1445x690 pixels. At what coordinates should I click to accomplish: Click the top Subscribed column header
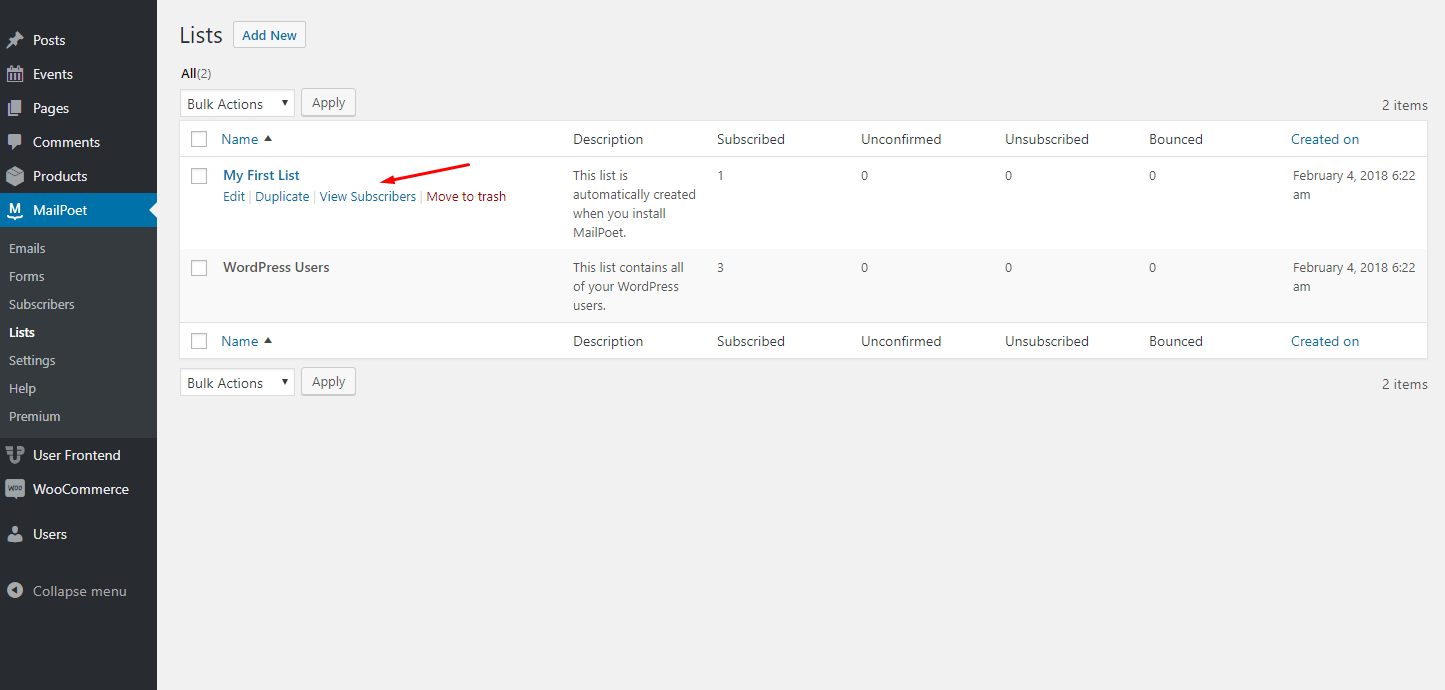[751, 139]
